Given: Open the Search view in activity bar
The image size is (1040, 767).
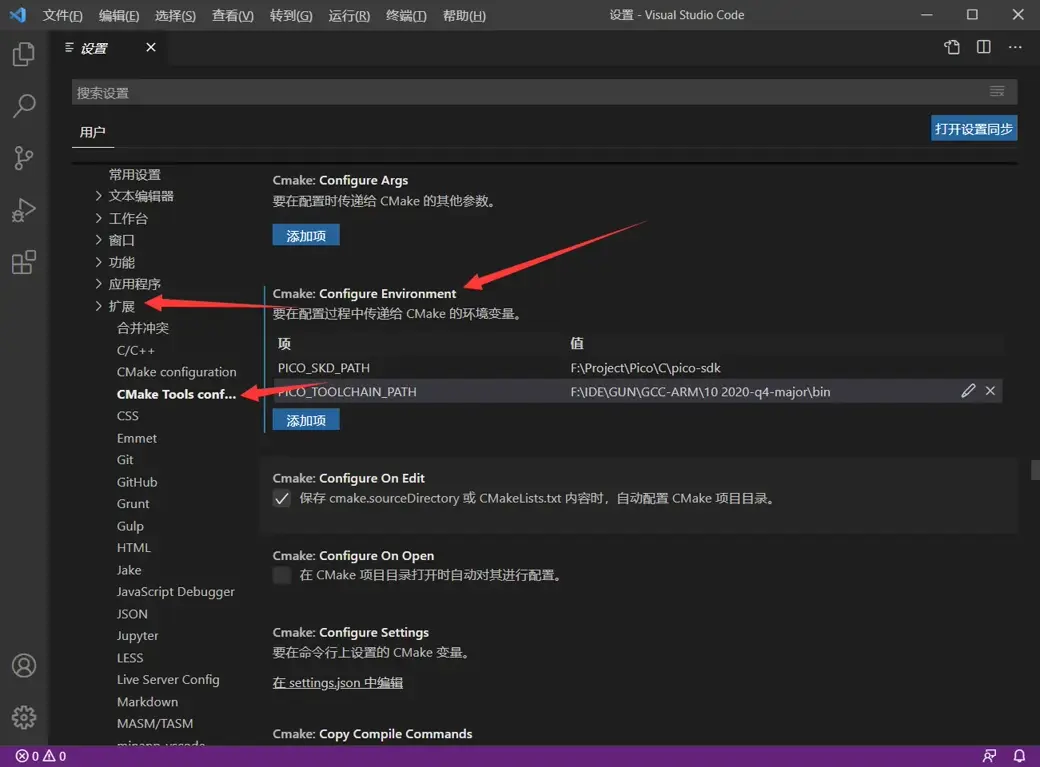Looking at the screenshot, I should pos(24,106).
